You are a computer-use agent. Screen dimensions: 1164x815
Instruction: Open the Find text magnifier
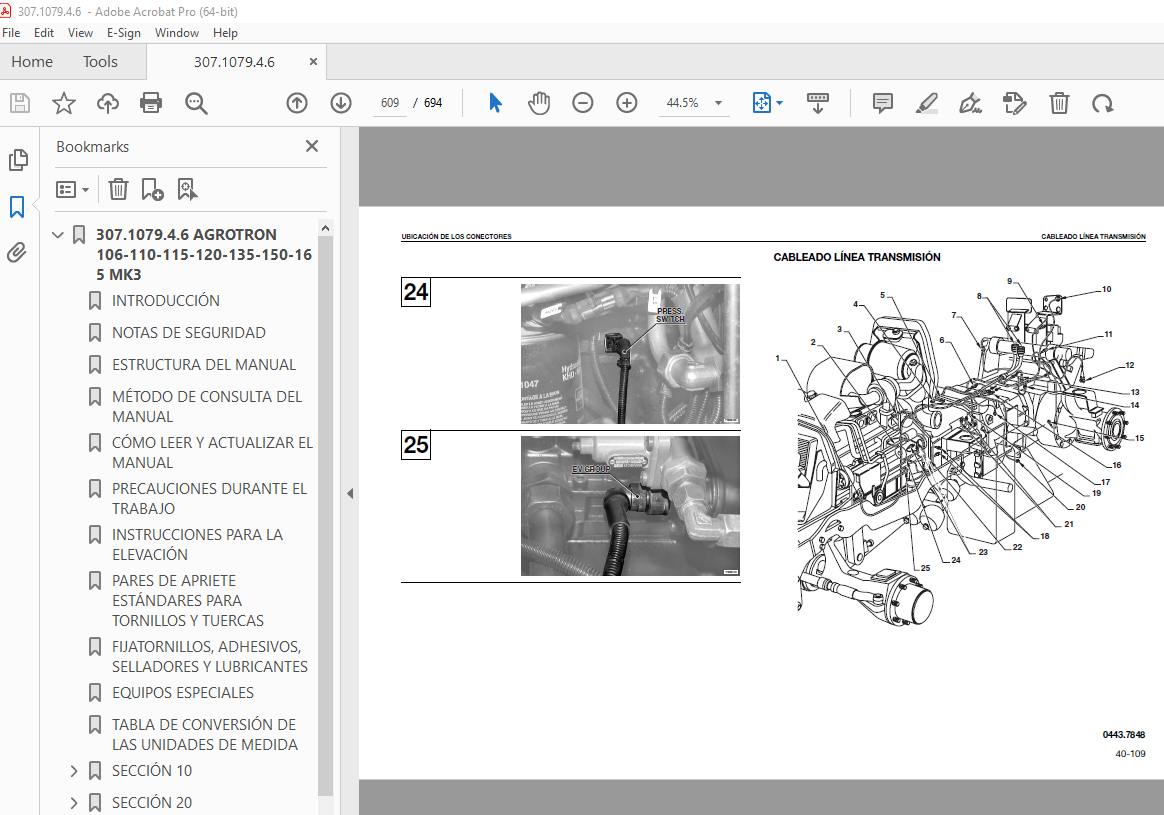(196, 103)
